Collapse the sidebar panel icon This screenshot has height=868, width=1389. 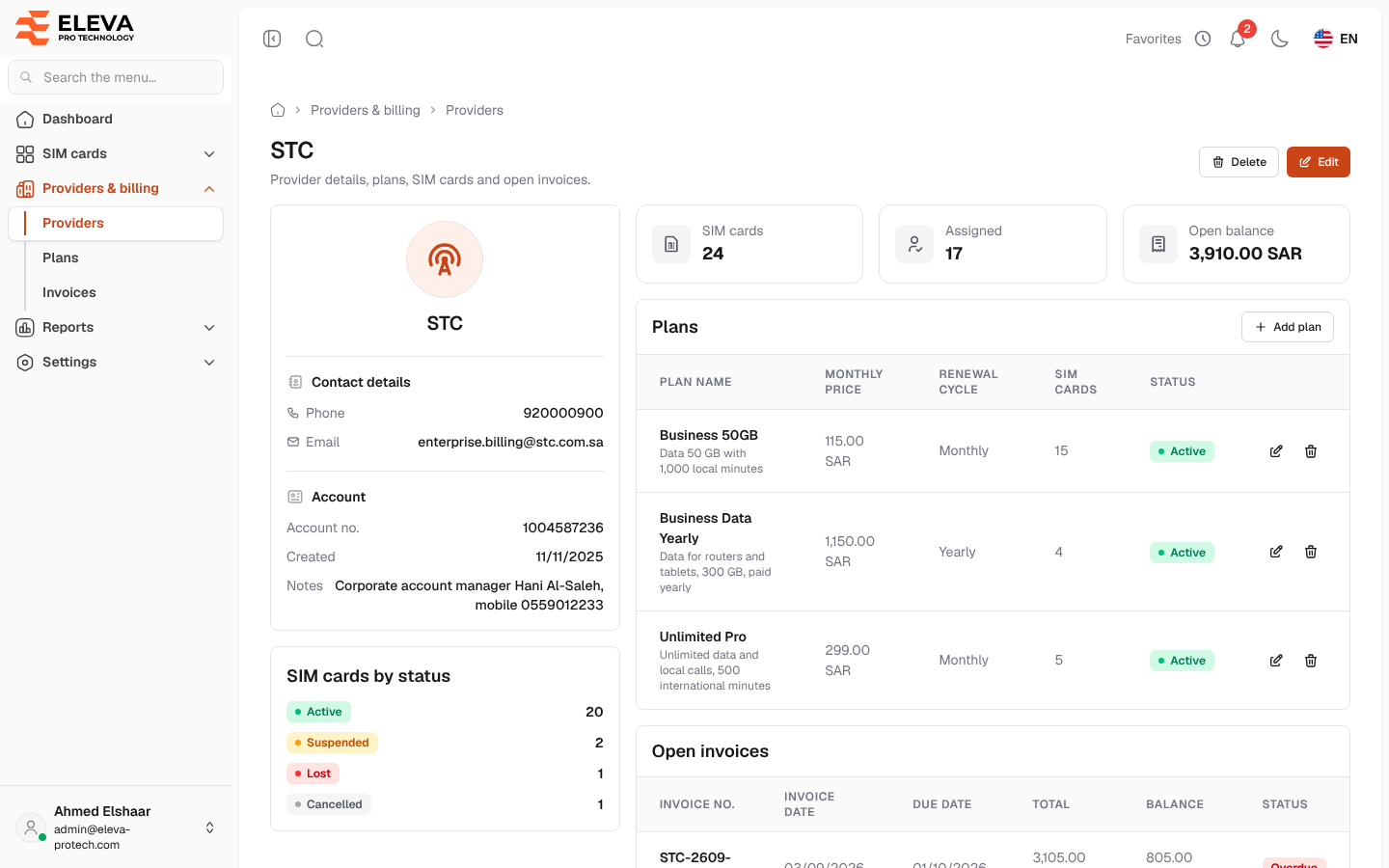click(272, 39)
